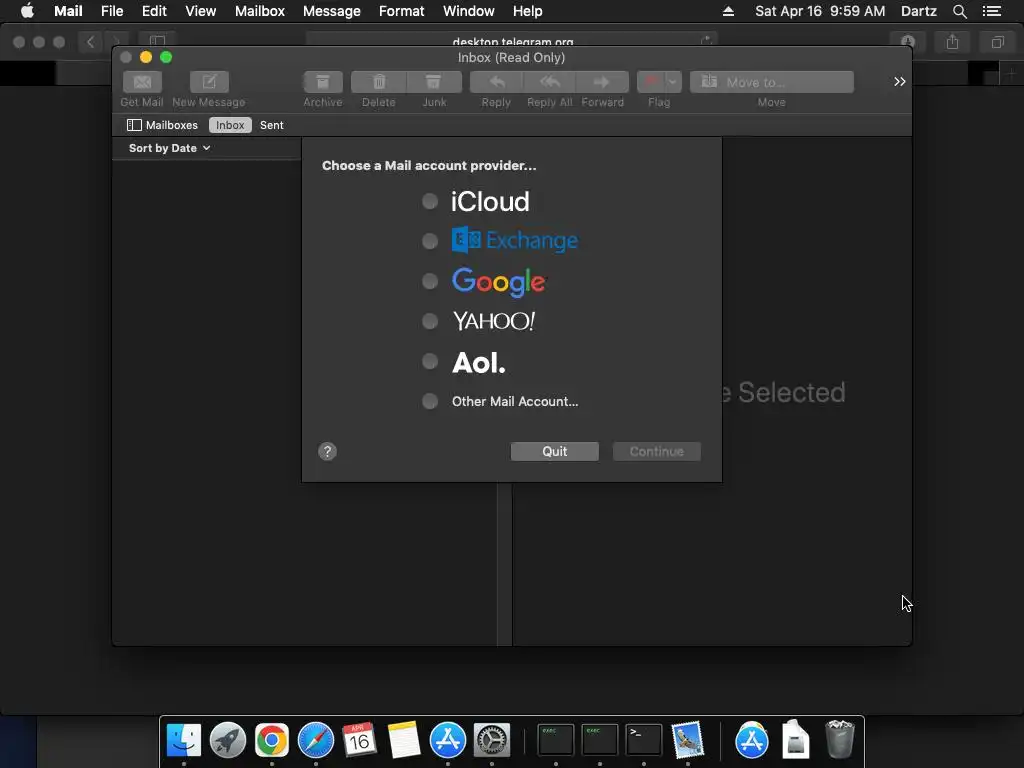Select the Exchange radio button
The image size is (1024, 768).
tap(430, 241)
